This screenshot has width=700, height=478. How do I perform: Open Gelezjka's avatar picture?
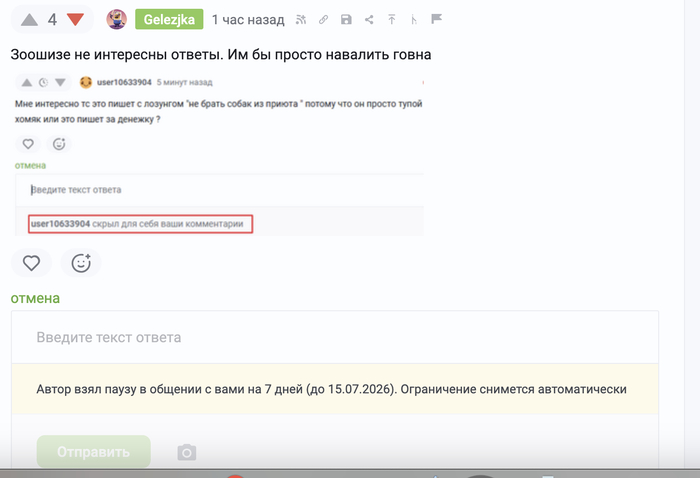point(117,20)
